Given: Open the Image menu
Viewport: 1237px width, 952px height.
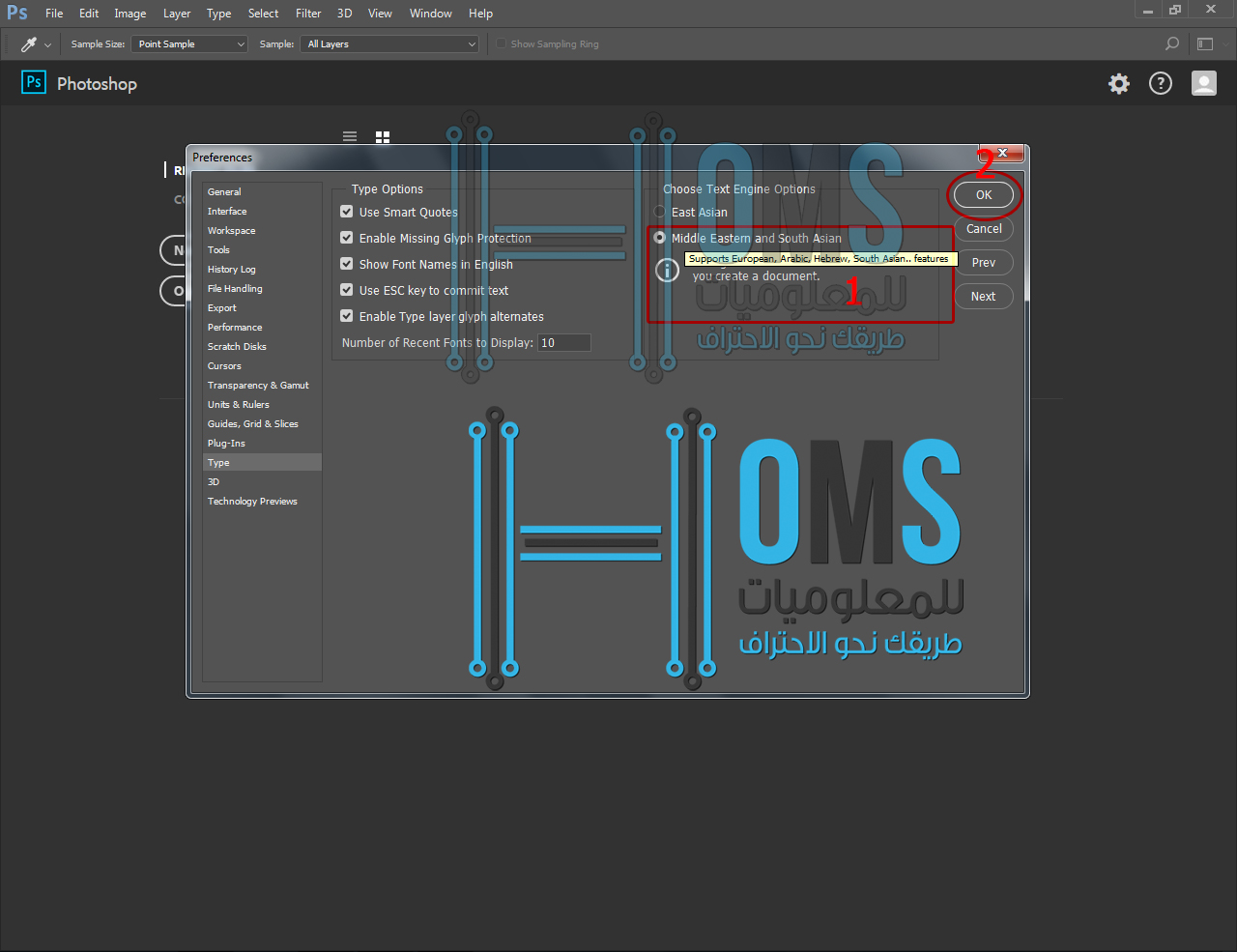Looking at the screenshot, I should click(x=130, y=14).
